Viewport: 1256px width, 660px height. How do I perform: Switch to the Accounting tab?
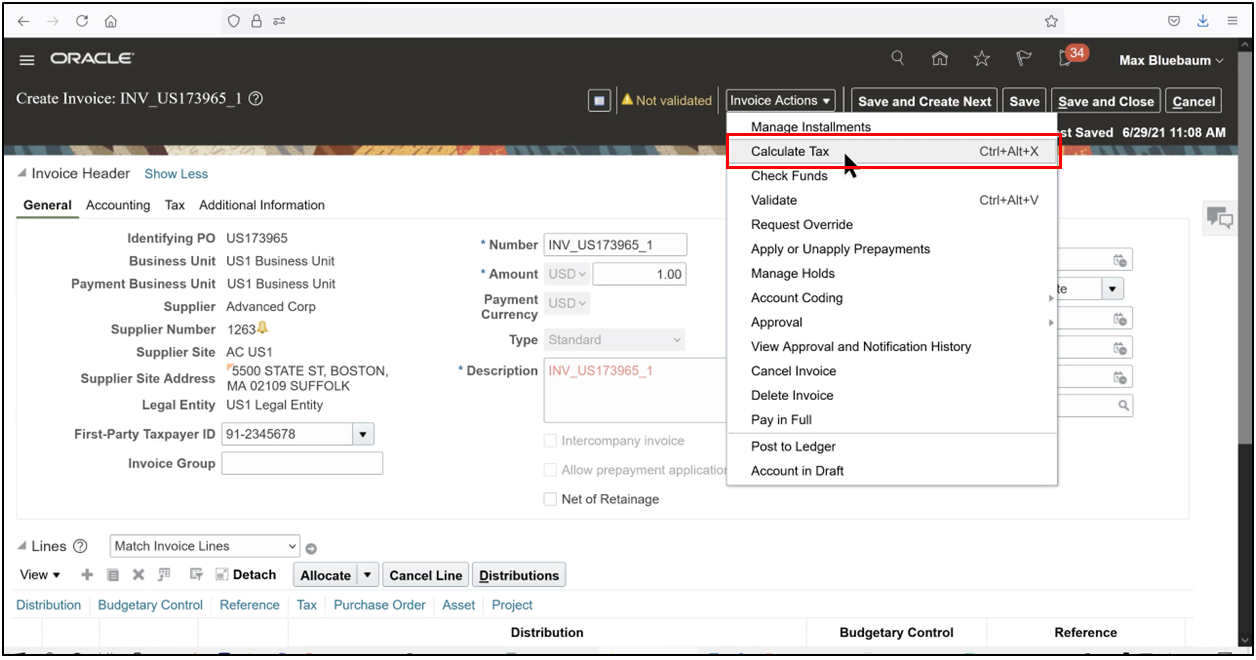click(x=118, y=205)
